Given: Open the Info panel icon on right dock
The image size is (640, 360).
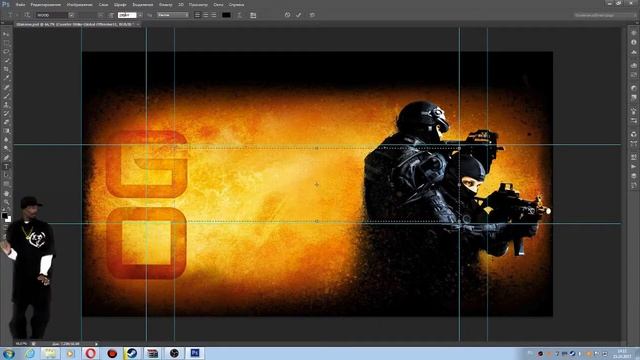Looking at the screenshot, I should click(x=633, y=42).
